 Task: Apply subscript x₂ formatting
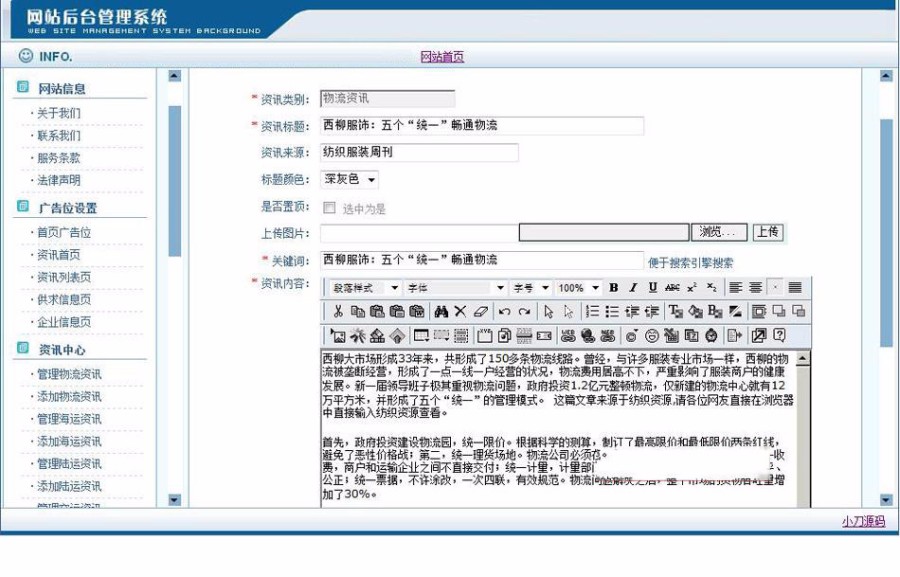[711, 288]
